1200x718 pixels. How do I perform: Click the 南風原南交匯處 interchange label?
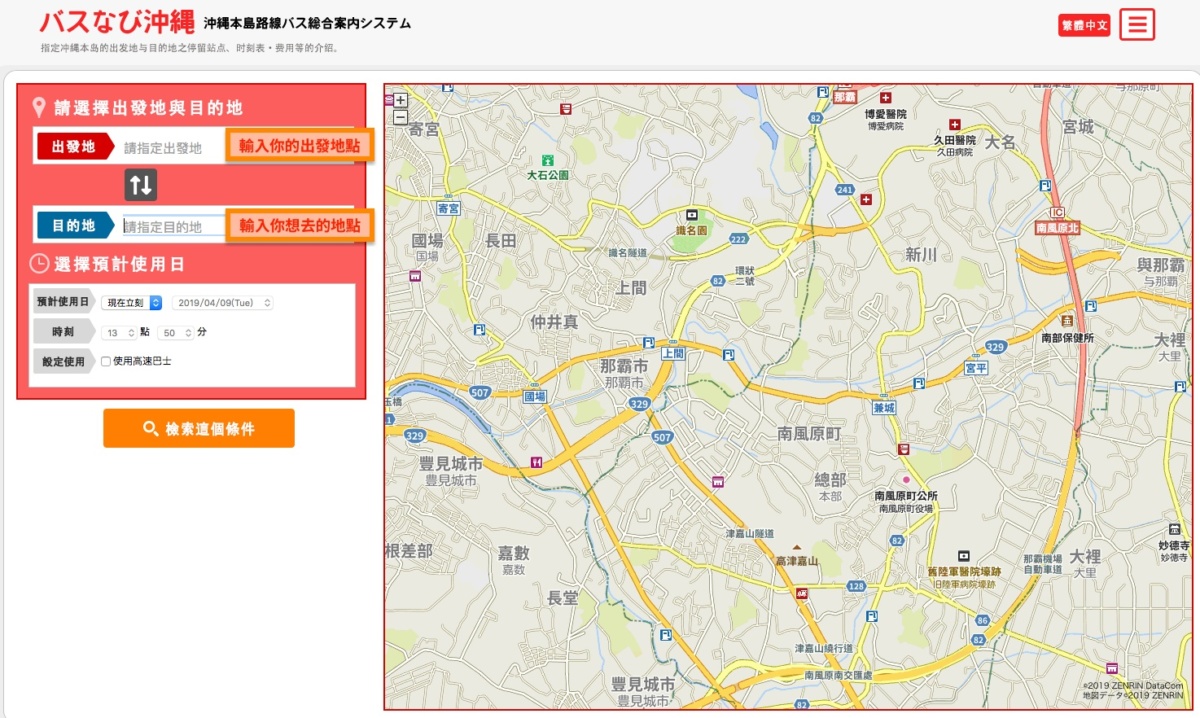click(x=839, y=676)
